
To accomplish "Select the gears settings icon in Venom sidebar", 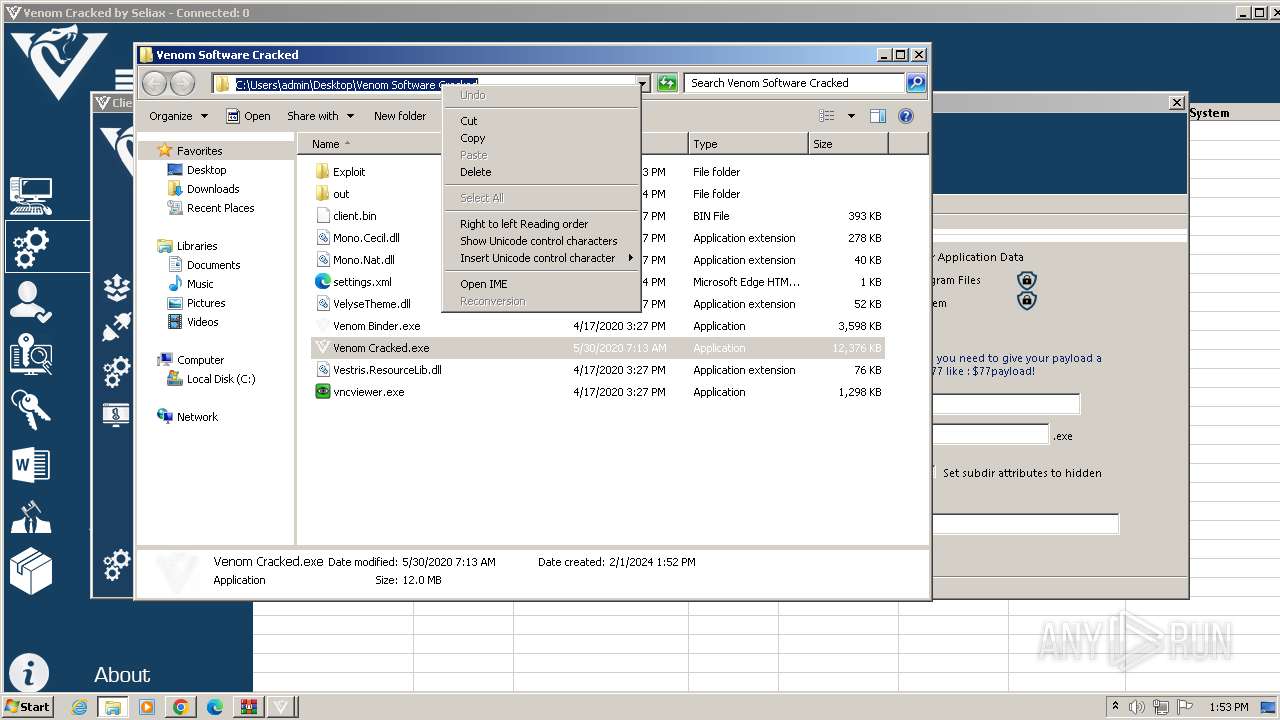I will pos(30,248).
